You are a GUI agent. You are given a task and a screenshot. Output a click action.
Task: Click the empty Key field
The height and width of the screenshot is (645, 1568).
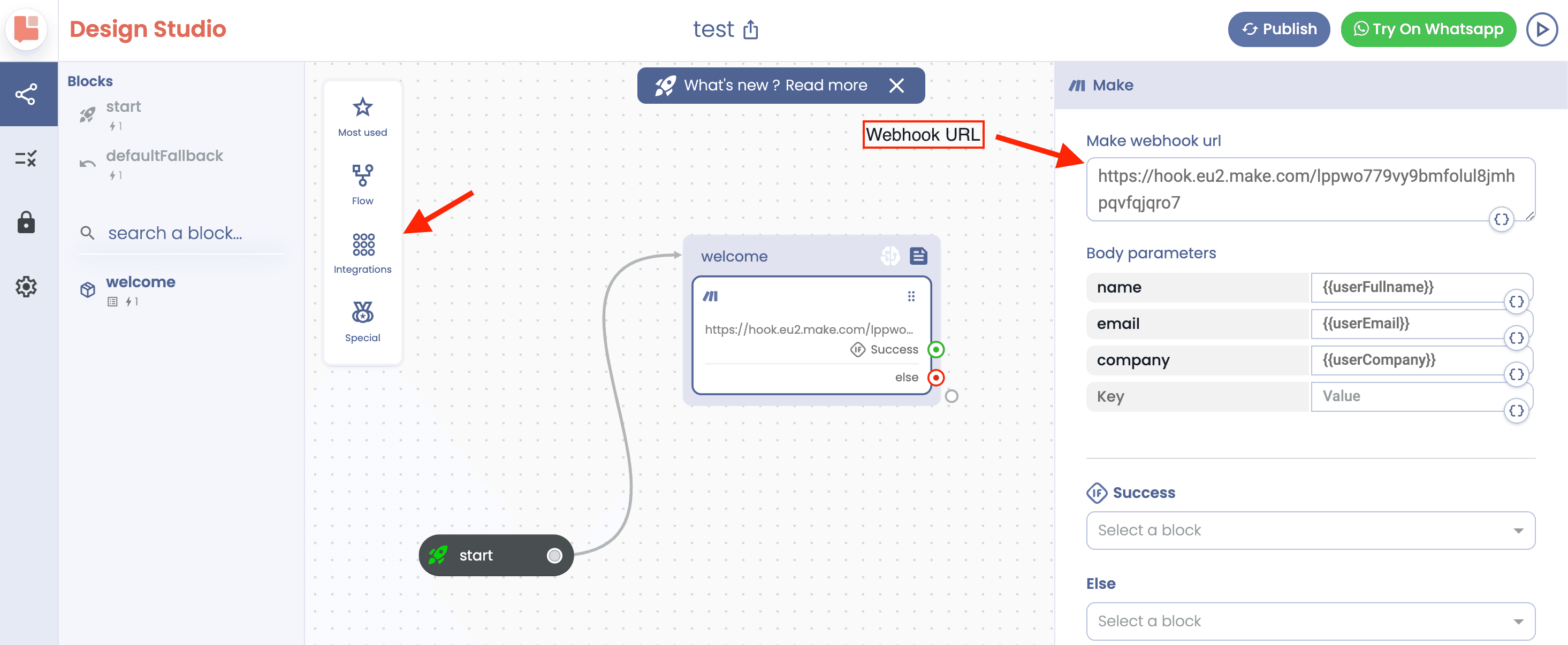pos(1197,397)
